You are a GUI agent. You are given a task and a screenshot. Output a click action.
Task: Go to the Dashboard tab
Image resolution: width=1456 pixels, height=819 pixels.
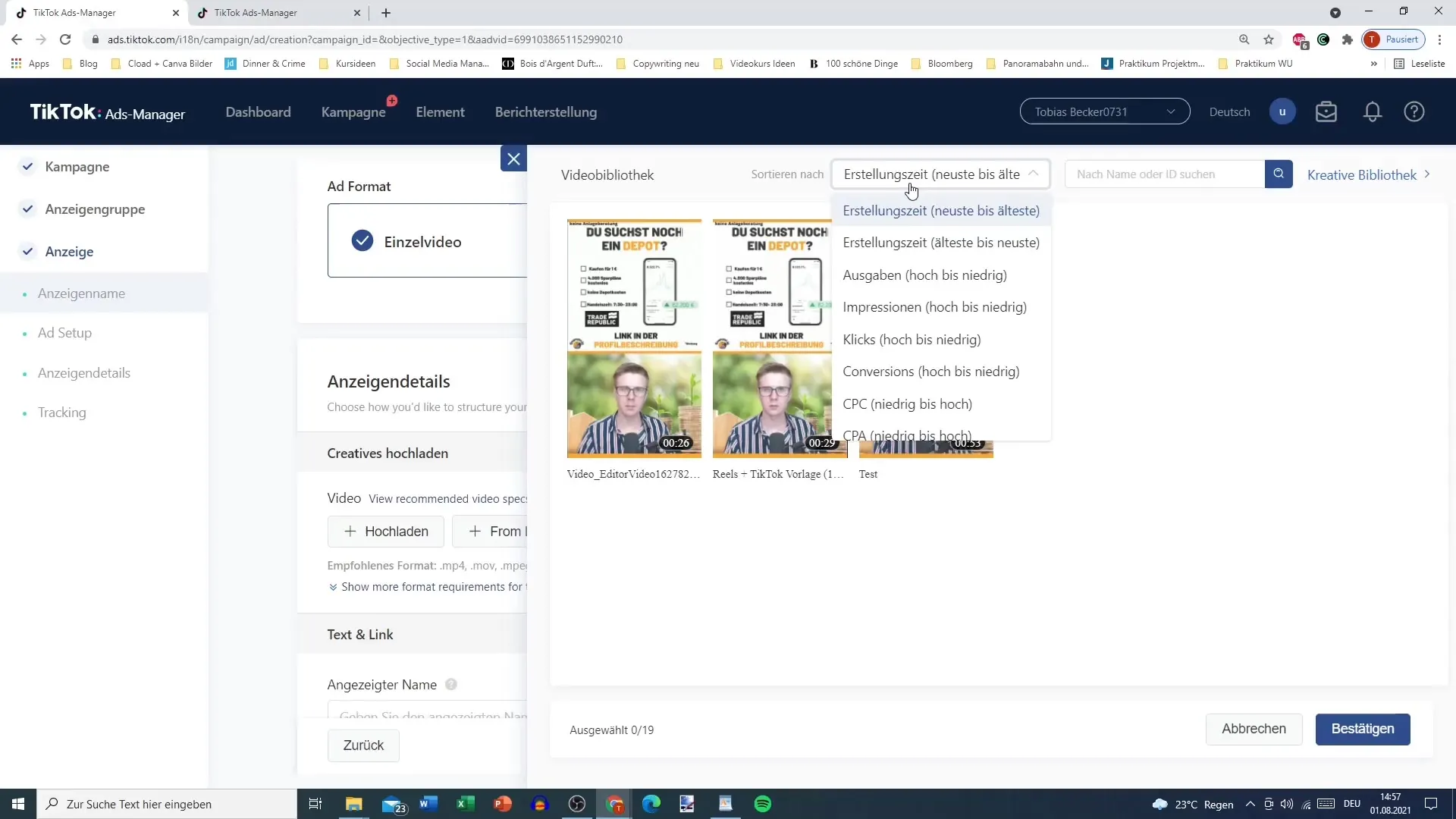pos(258,112)
